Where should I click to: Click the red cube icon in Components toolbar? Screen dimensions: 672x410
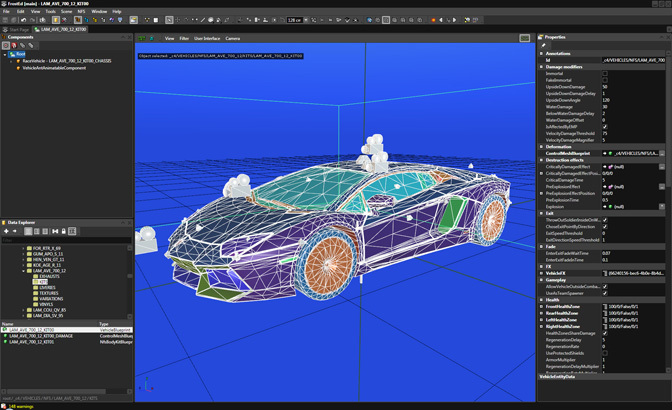click(14, 45)
